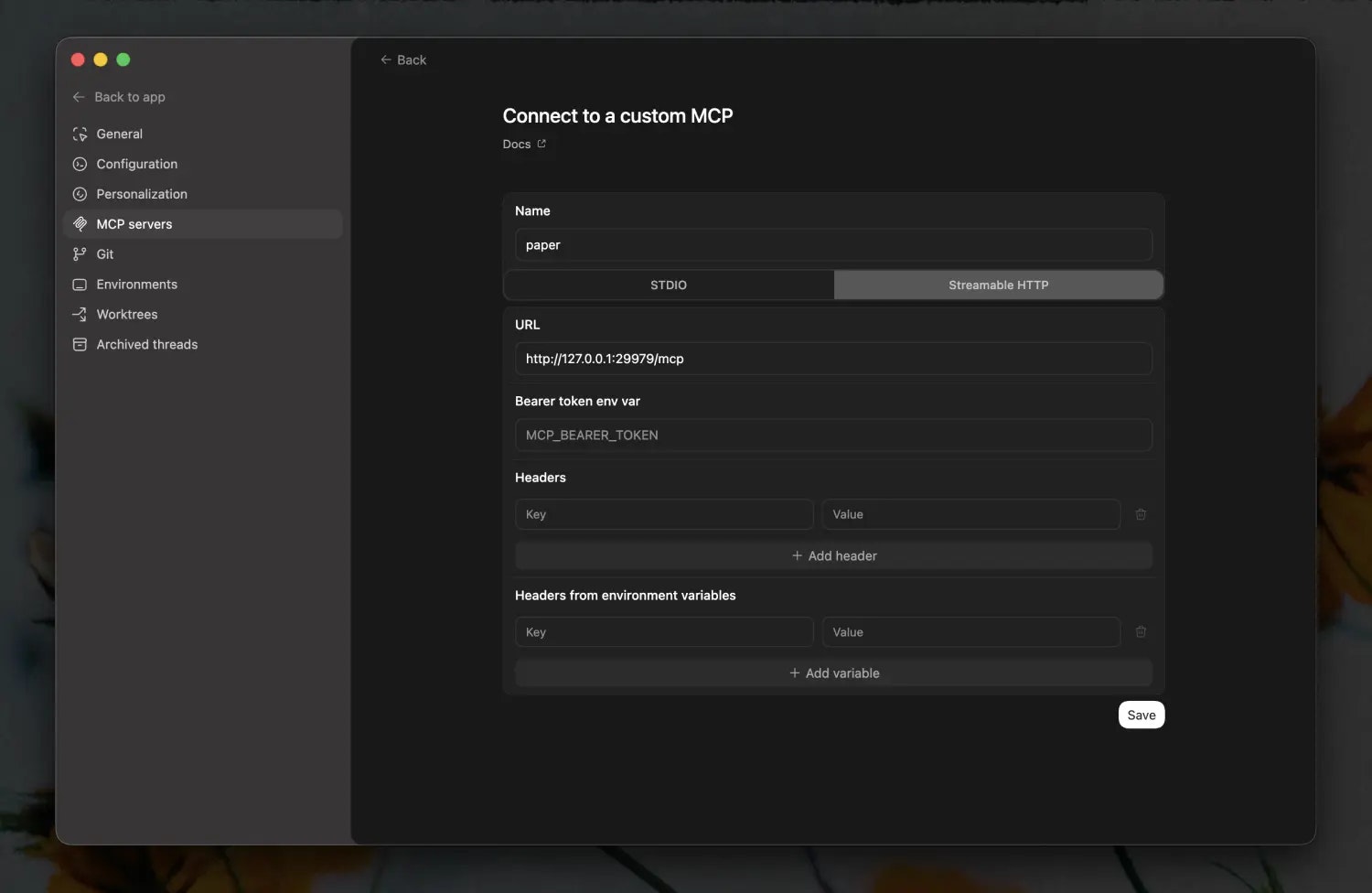Switch to the STDIO tab
Image resolution: width=1372 pixels, height=893 pixels.
pyautogui.click(x=669, y=285)
